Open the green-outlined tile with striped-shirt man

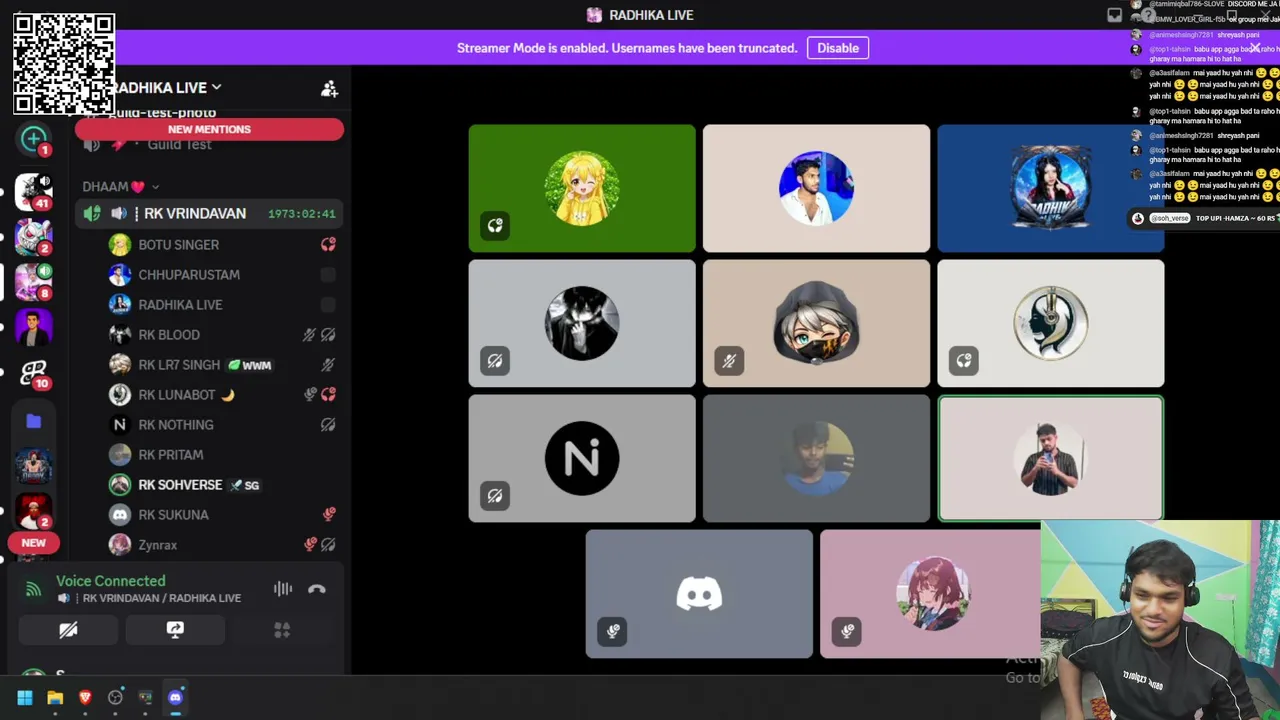1050,459
